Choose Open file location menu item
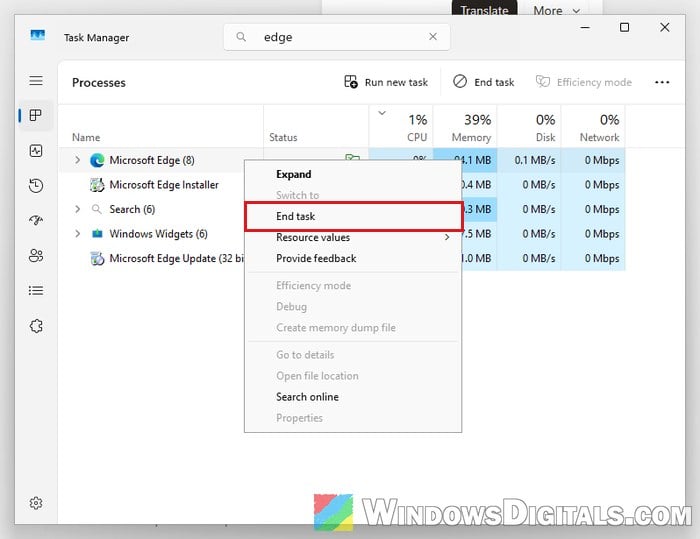Viewport: 700px width, 539px height. coord(353,376)
